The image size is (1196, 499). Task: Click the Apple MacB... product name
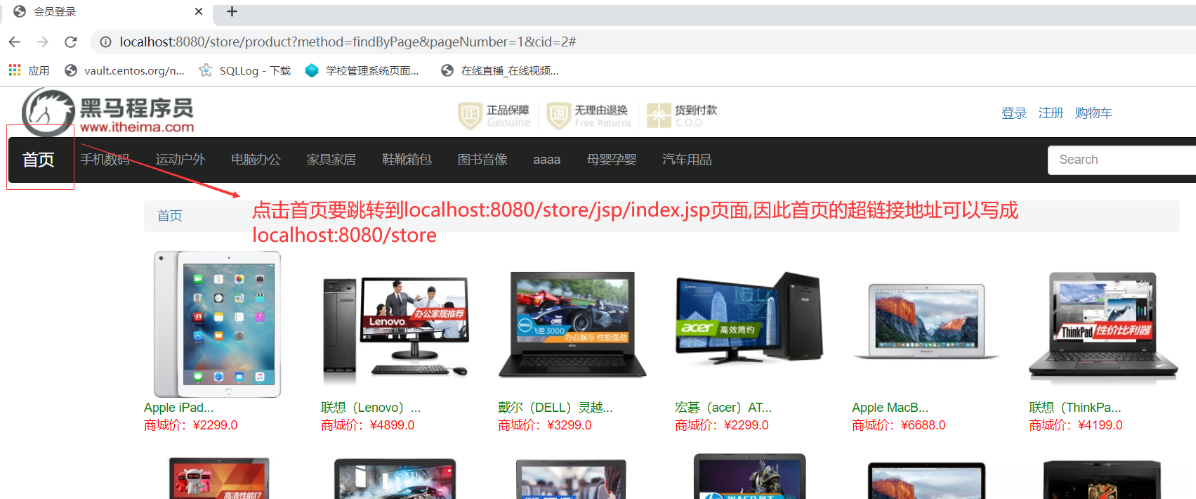(x=890, y=407)
